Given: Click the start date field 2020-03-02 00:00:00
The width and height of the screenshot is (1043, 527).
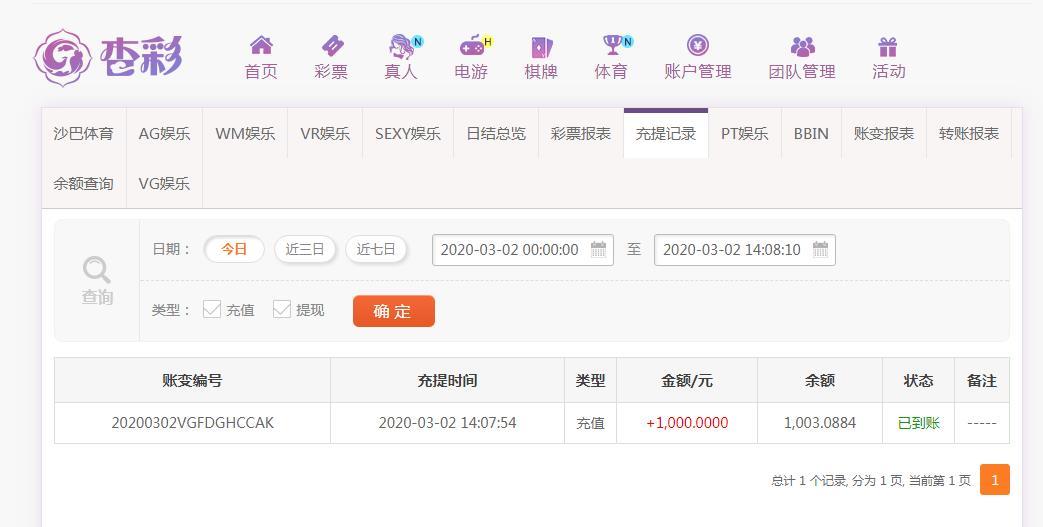Looking at the screenshot, I should [523, 250].
